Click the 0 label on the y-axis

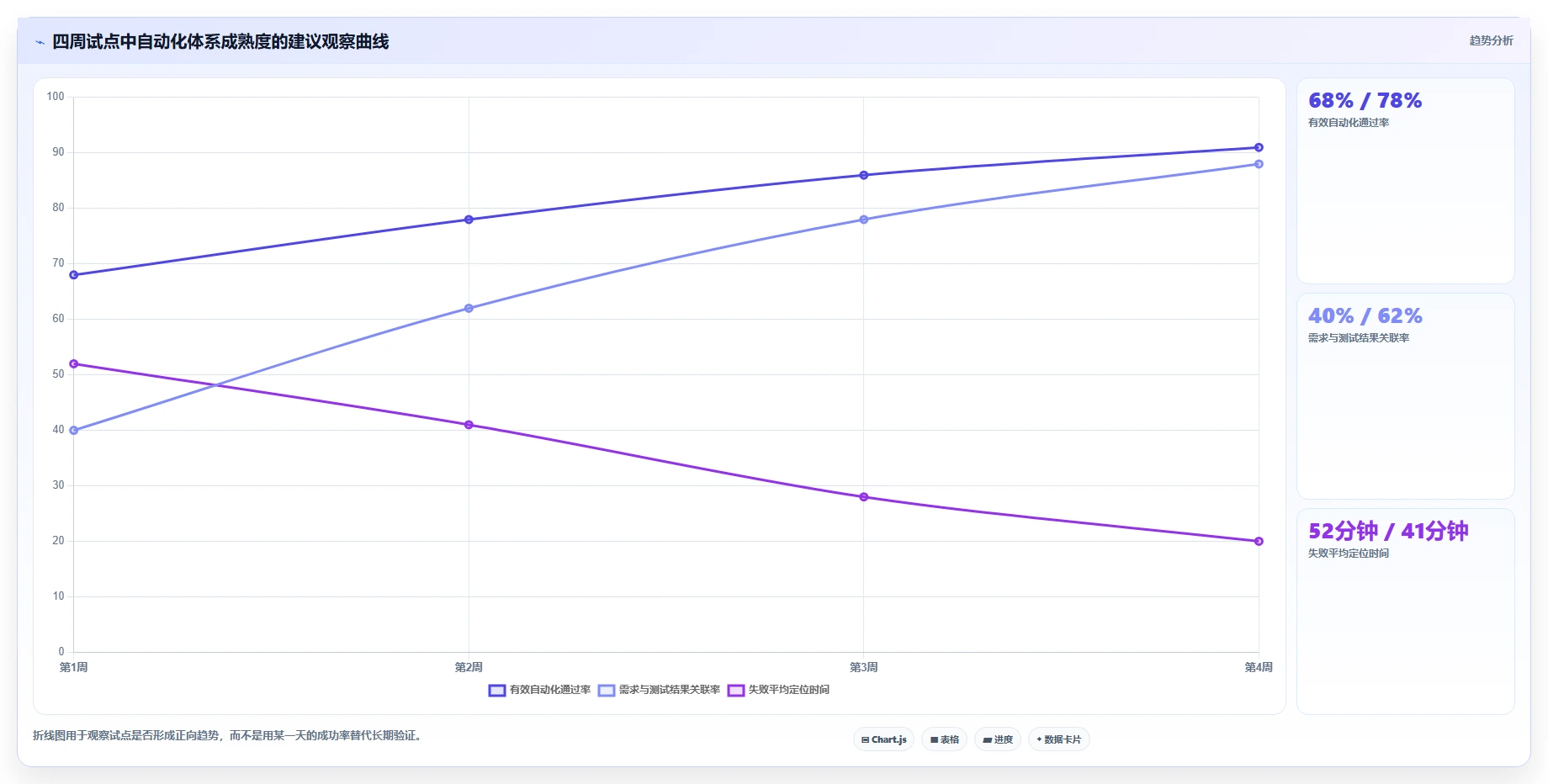61,652
